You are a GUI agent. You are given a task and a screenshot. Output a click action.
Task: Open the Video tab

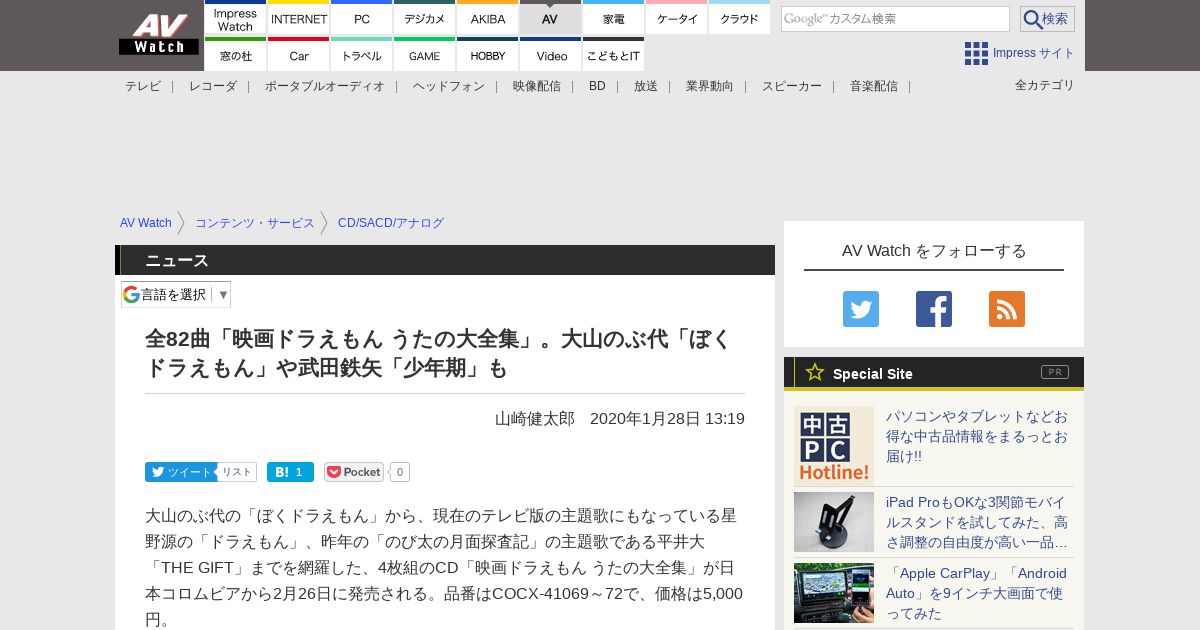tap(551, 55)
